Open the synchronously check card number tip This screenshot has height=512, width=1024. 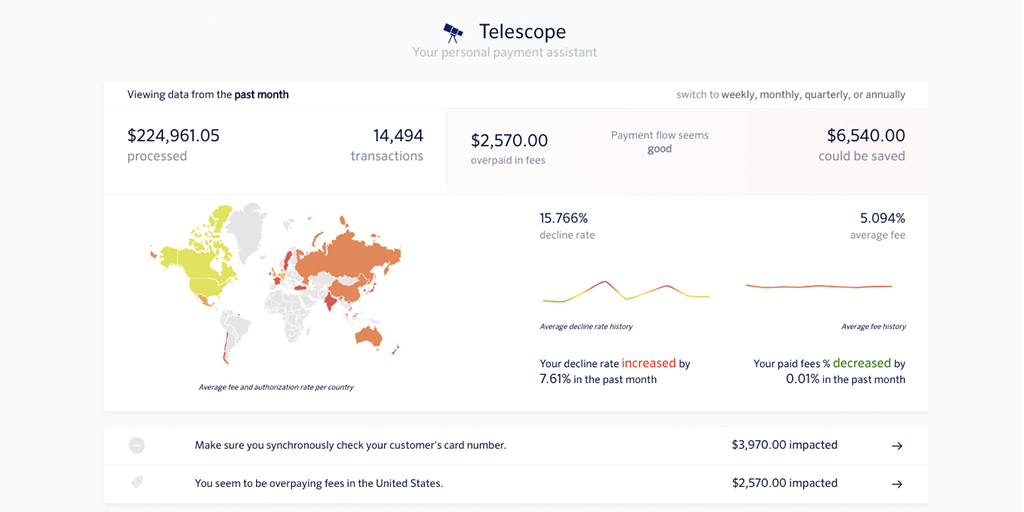350,445
